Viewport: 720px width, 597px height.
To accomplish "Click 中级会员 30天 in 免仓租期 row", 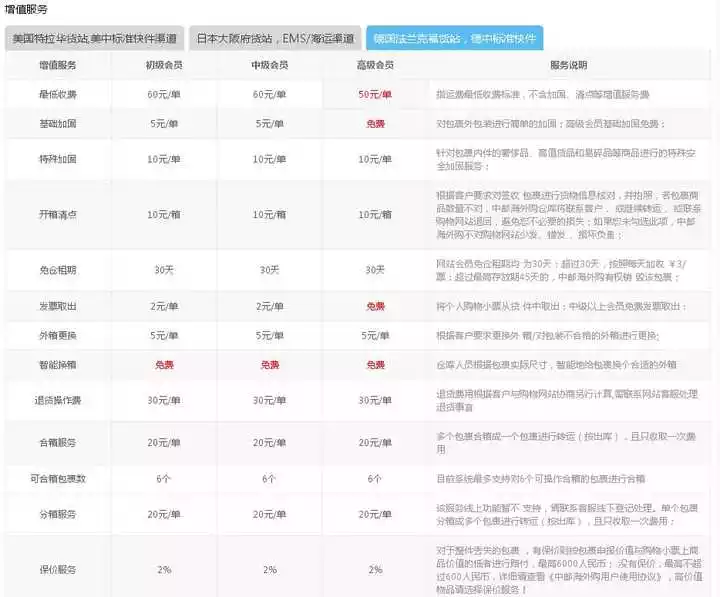I will (x=270, y=270).
